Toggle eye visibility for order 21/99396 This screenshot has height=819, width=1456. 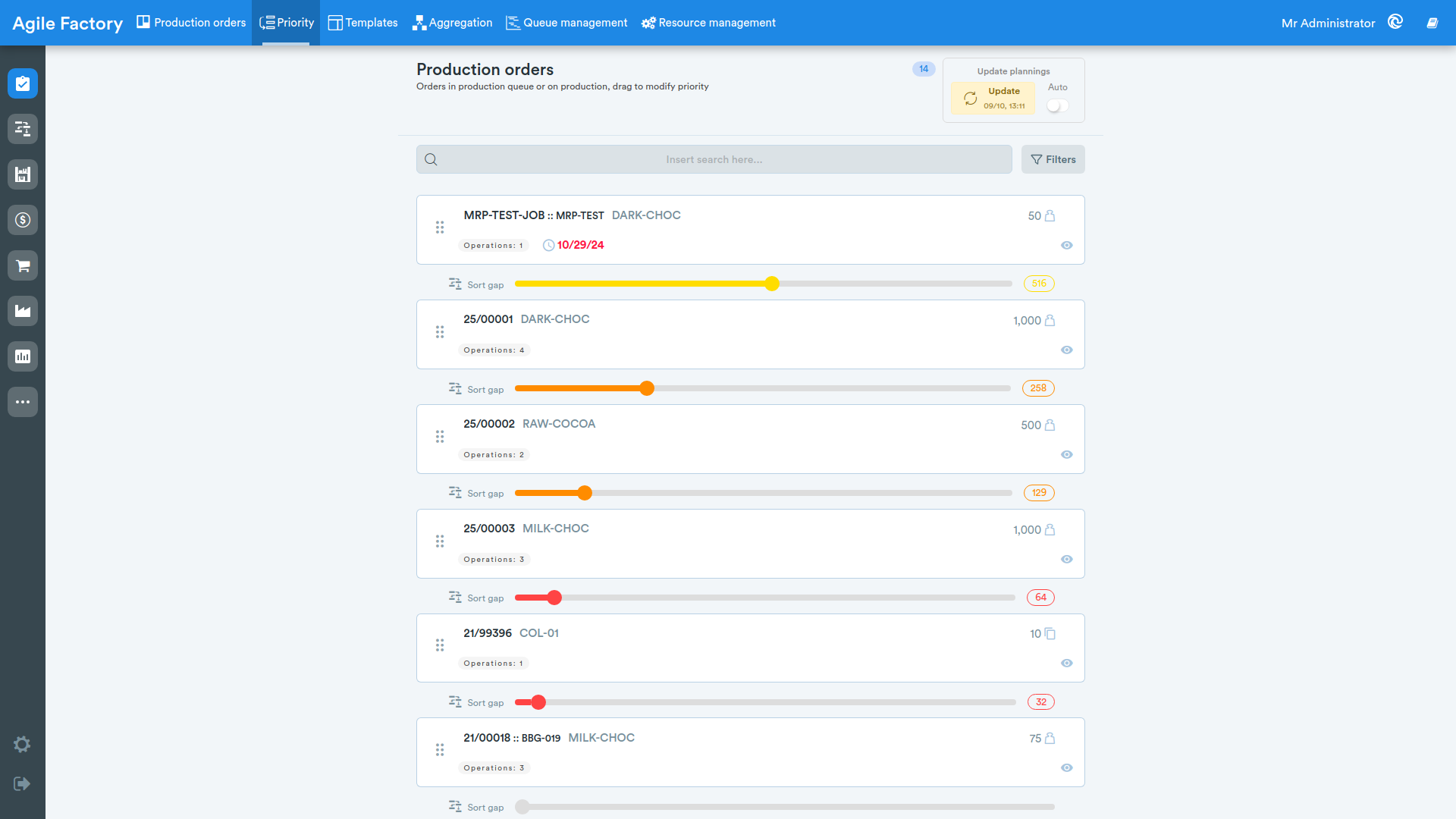(1067, 663)
